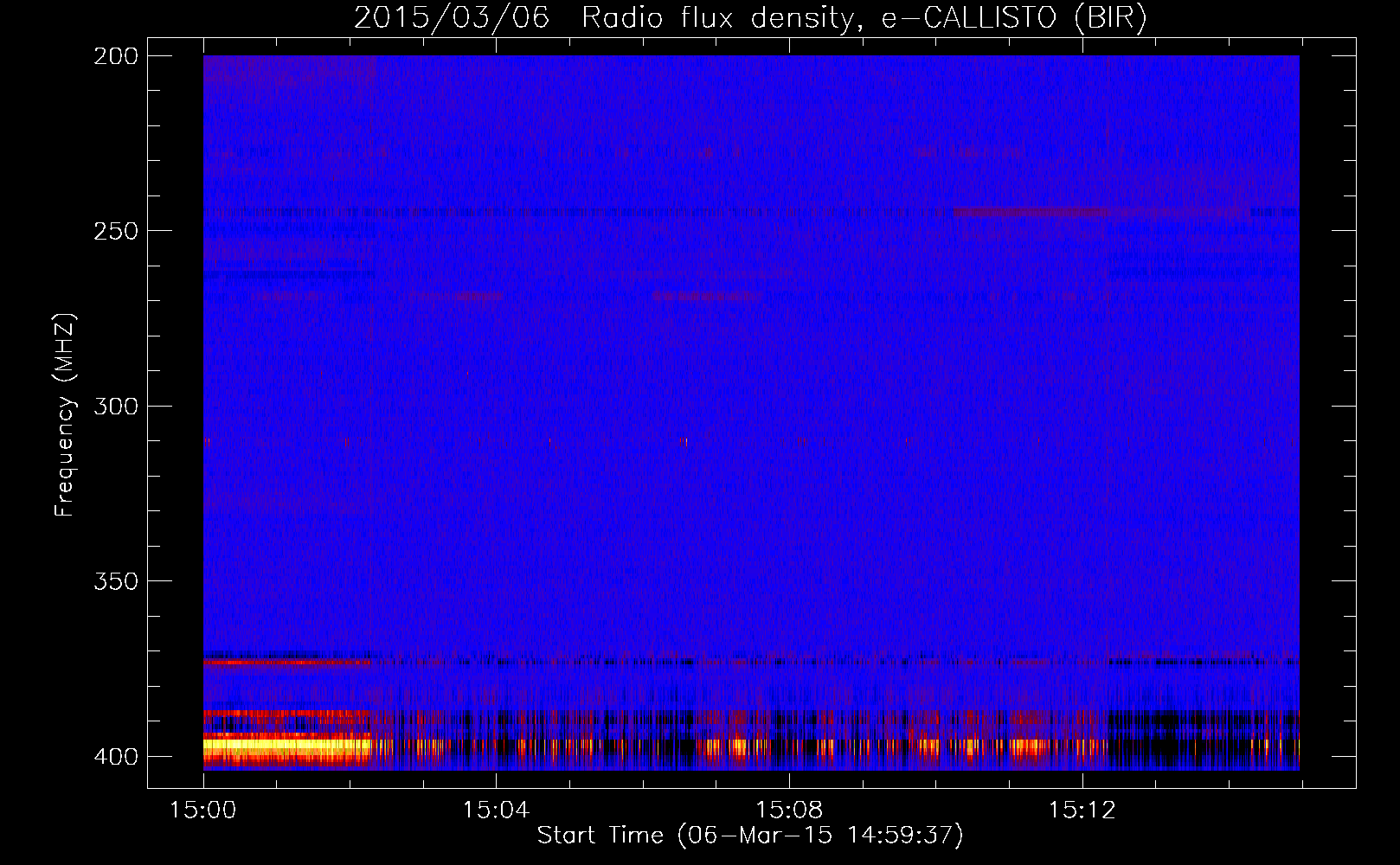The width and height of the screenshot is (1400, 865).
Task: Click the 350 frequency tick label
Action: point(116,581)
